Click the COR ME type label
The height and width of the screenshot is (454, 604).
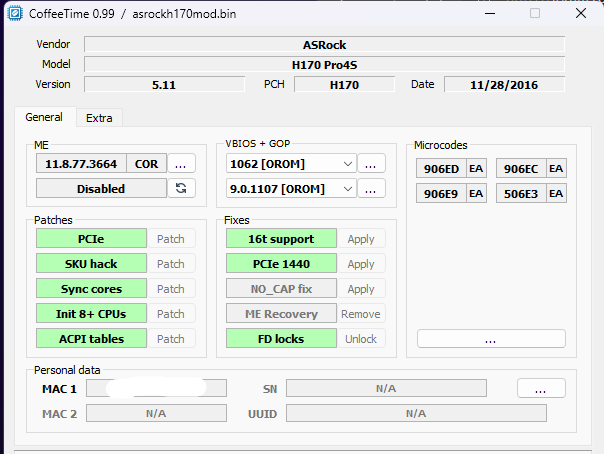coord(146,164)
